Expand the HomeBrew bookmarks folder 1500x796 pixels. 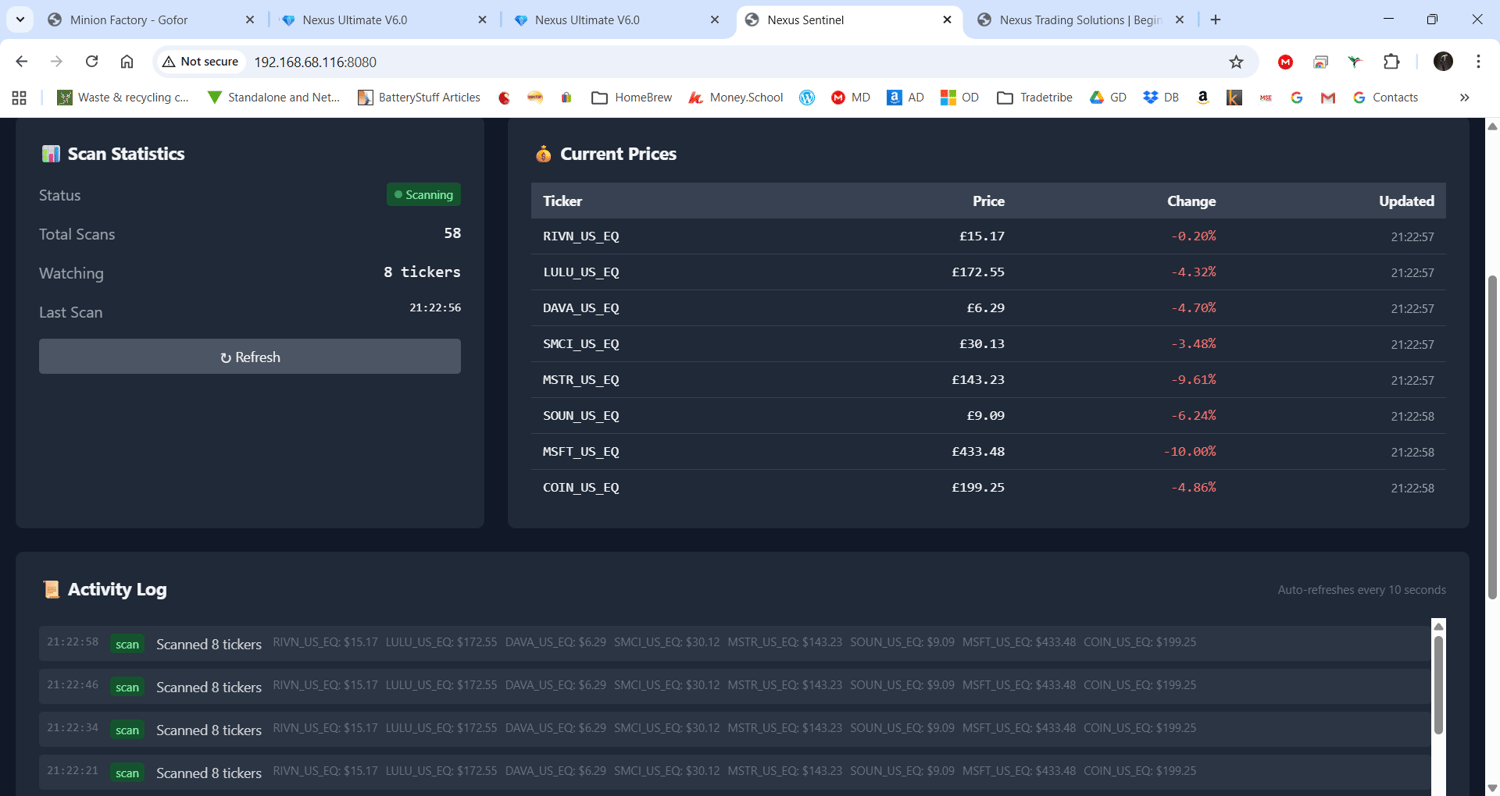pyautogui.click(x=632, y=97)
